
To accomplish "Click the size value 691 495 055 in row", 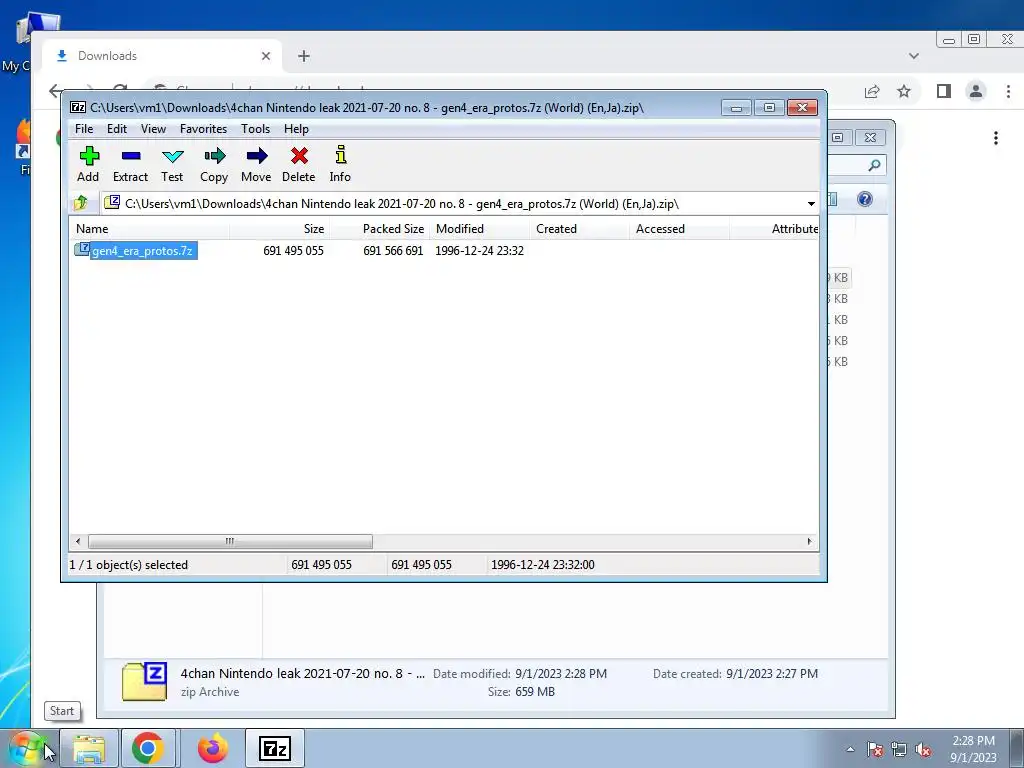I will (x=293, y=251).
